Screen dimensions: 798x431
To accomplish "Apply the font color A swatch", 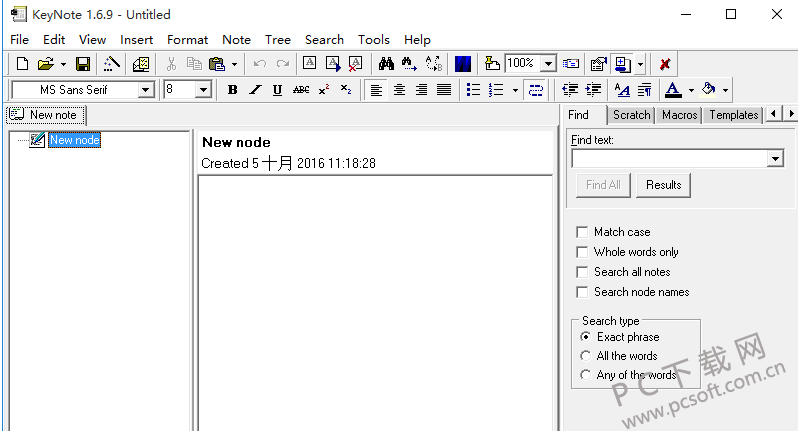I will pyautogui.click(x=673, y=90).
